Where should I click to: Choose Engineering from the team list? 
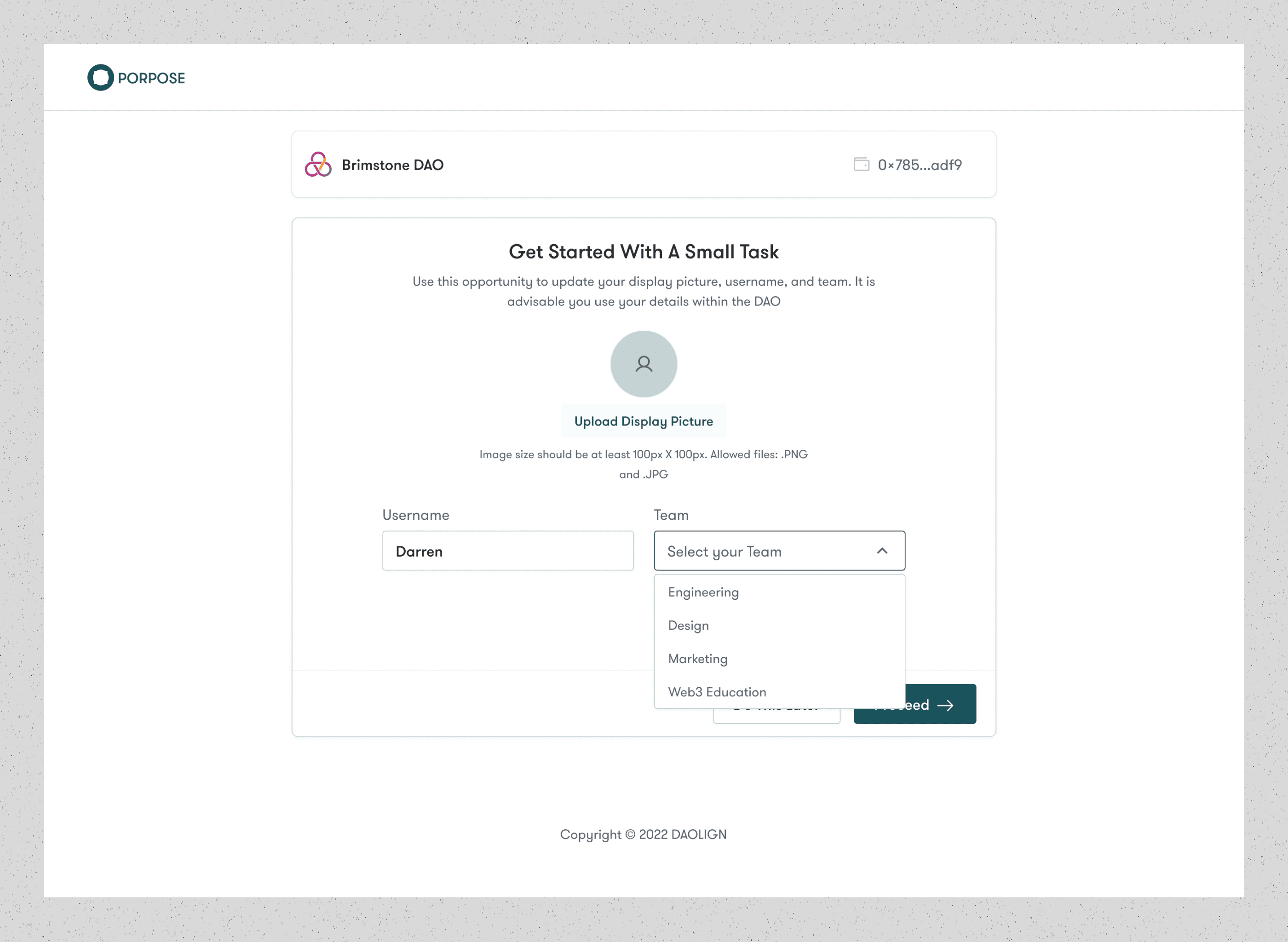pos(703,592)
